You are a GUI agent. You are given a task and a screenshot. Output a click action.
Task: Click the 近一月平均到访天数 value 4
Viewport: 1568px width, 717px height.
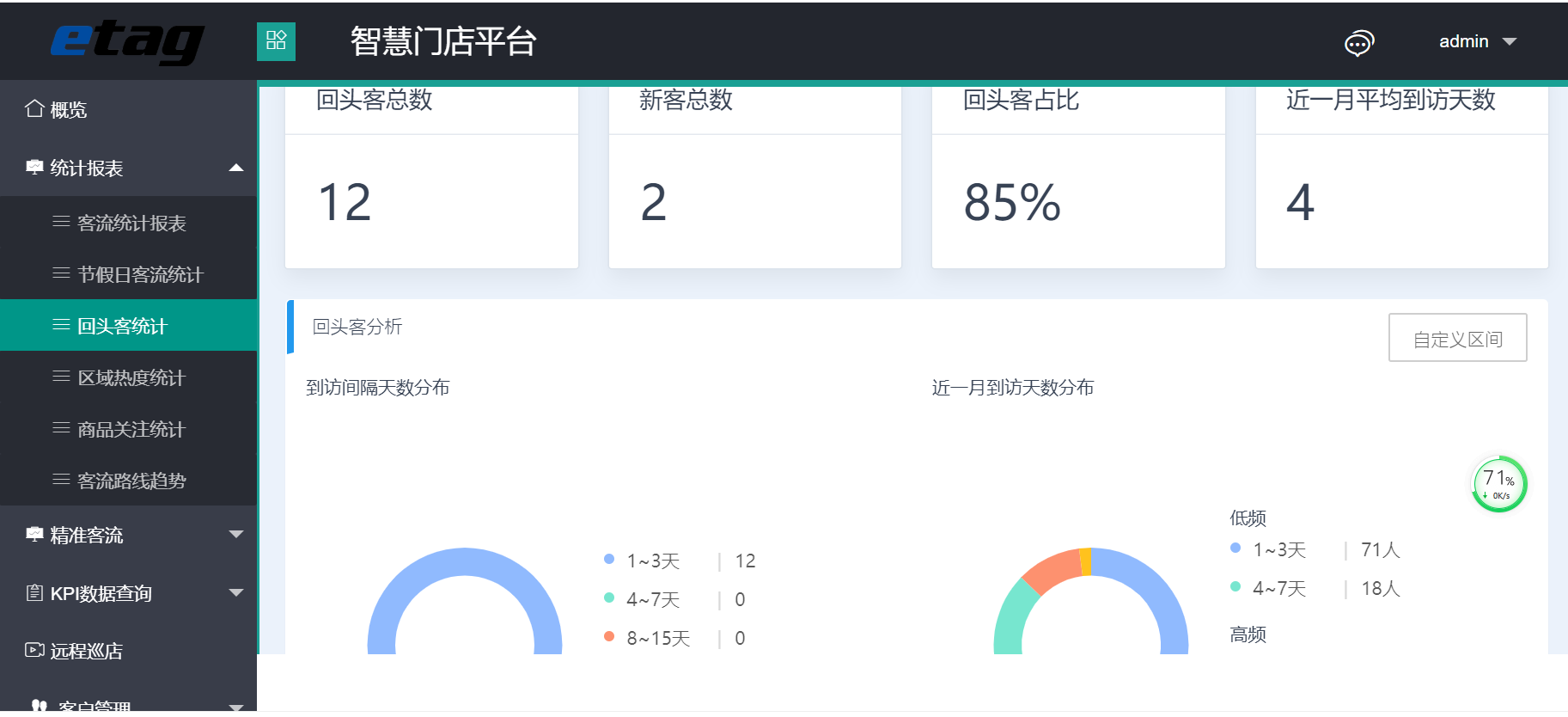click(1300, 203)
